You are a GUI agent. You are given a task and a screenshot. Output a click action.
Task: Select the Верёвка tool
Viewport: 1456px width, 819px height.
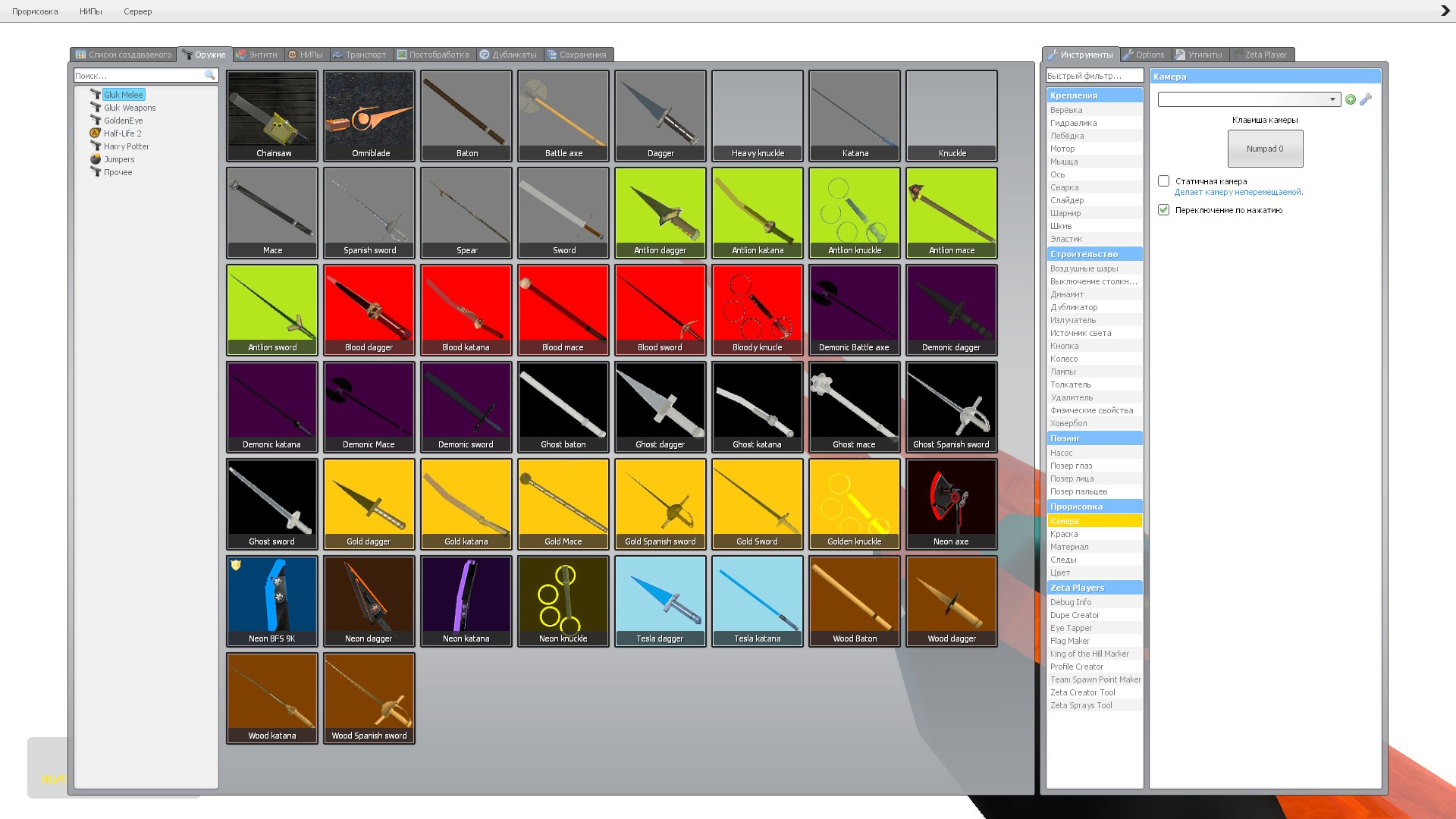pos(1094,110)
